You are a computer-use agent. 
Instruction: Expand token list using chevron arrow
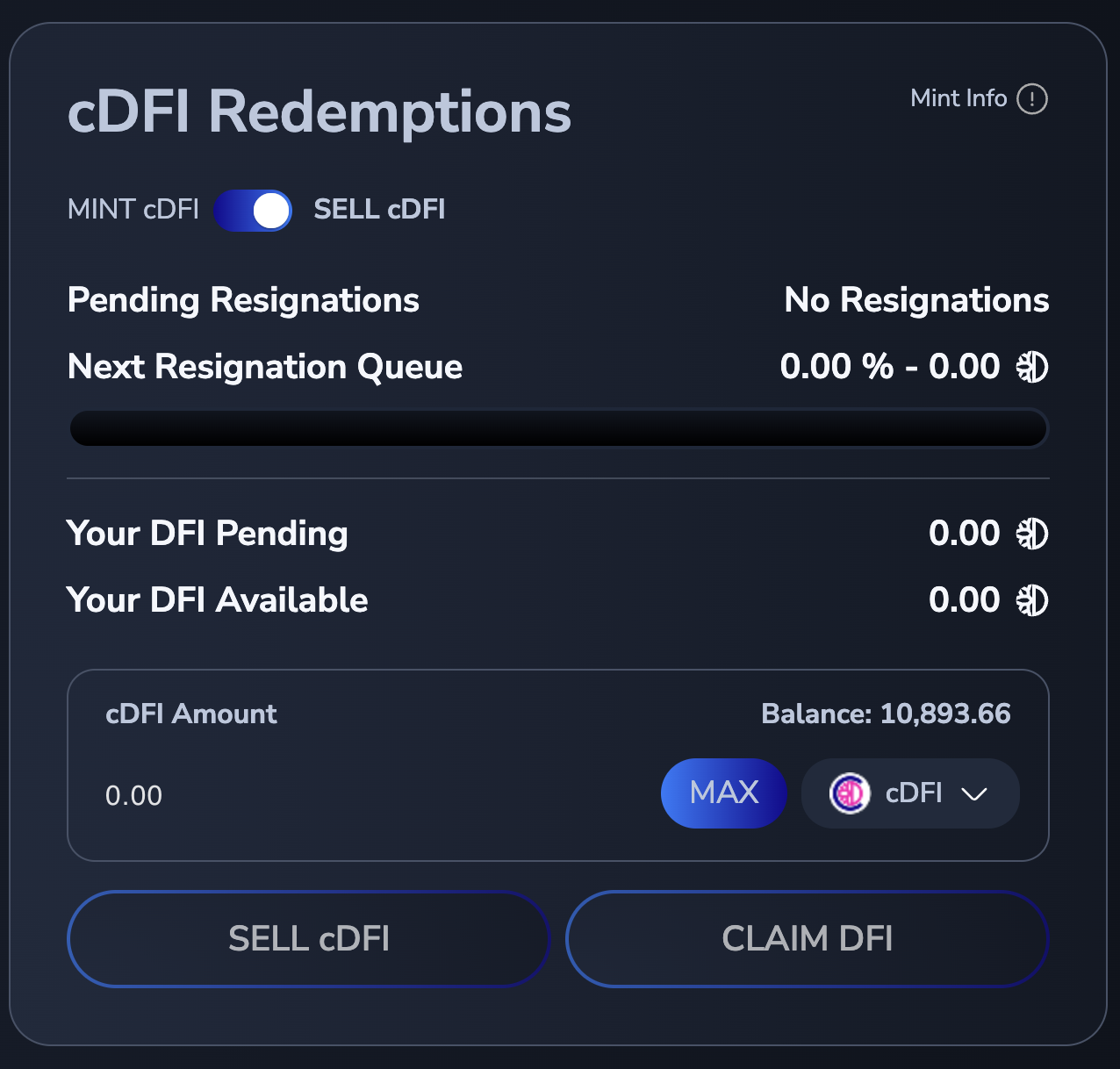pos(974,794)
